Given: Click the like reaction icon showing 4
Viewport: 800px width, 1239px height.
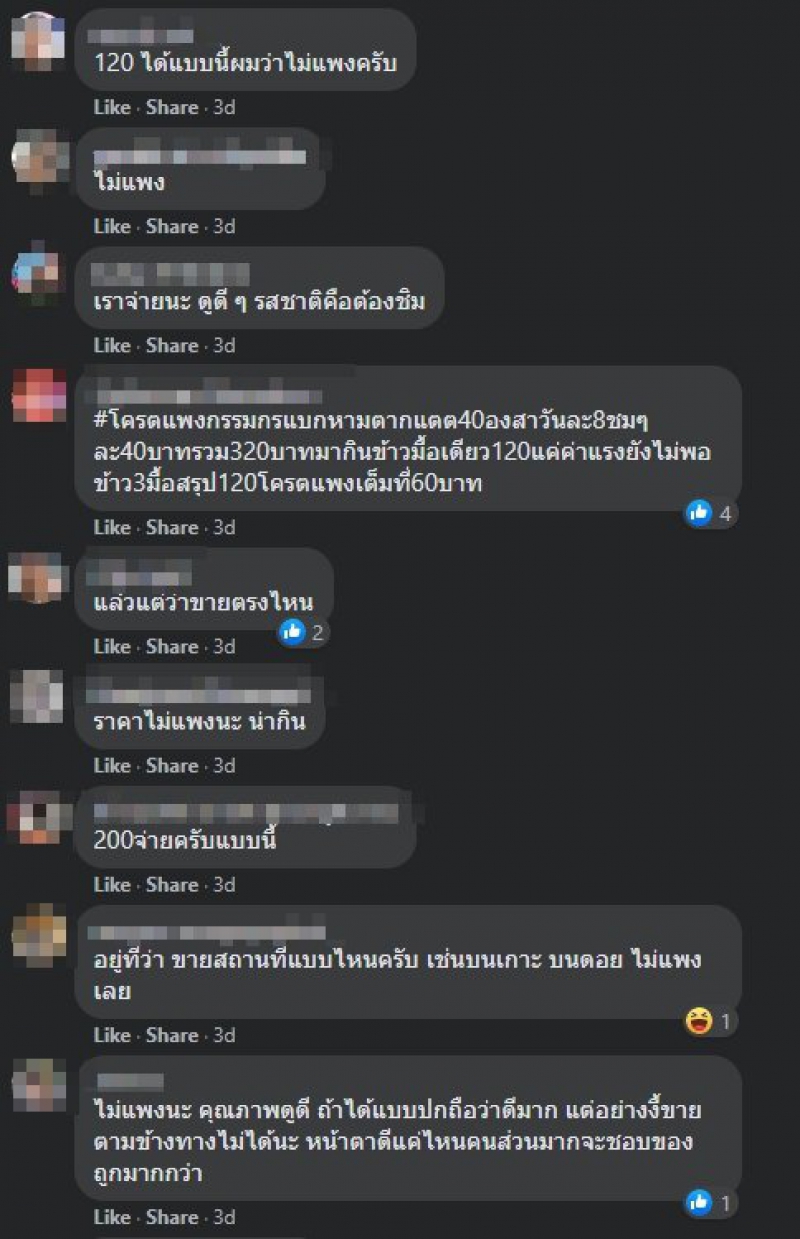Looking at the screenshot, I should click(699, 513).
